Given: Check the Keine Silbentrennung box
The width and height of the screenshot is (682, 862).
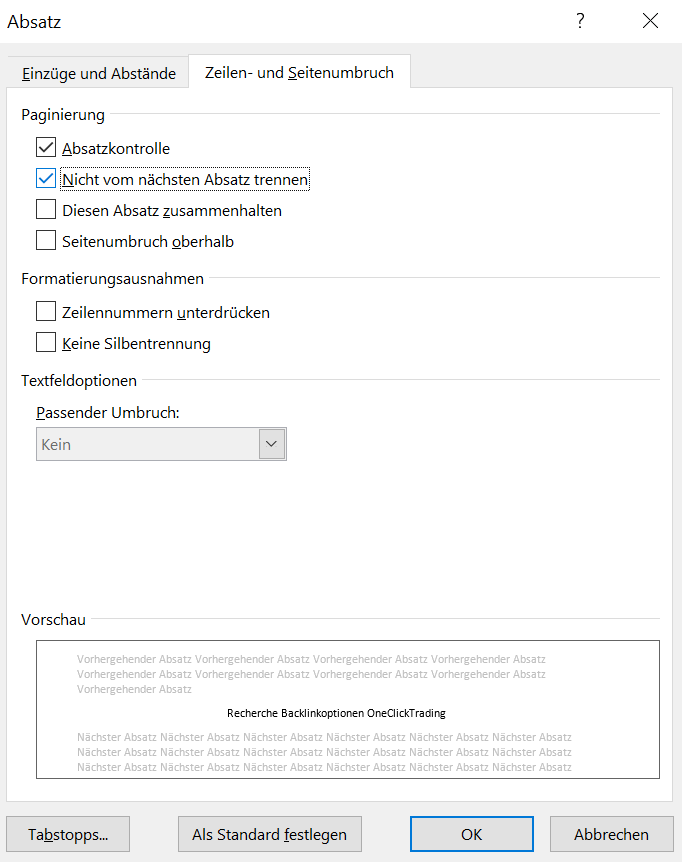Looking at the screenshot, I should click(46, 343).
